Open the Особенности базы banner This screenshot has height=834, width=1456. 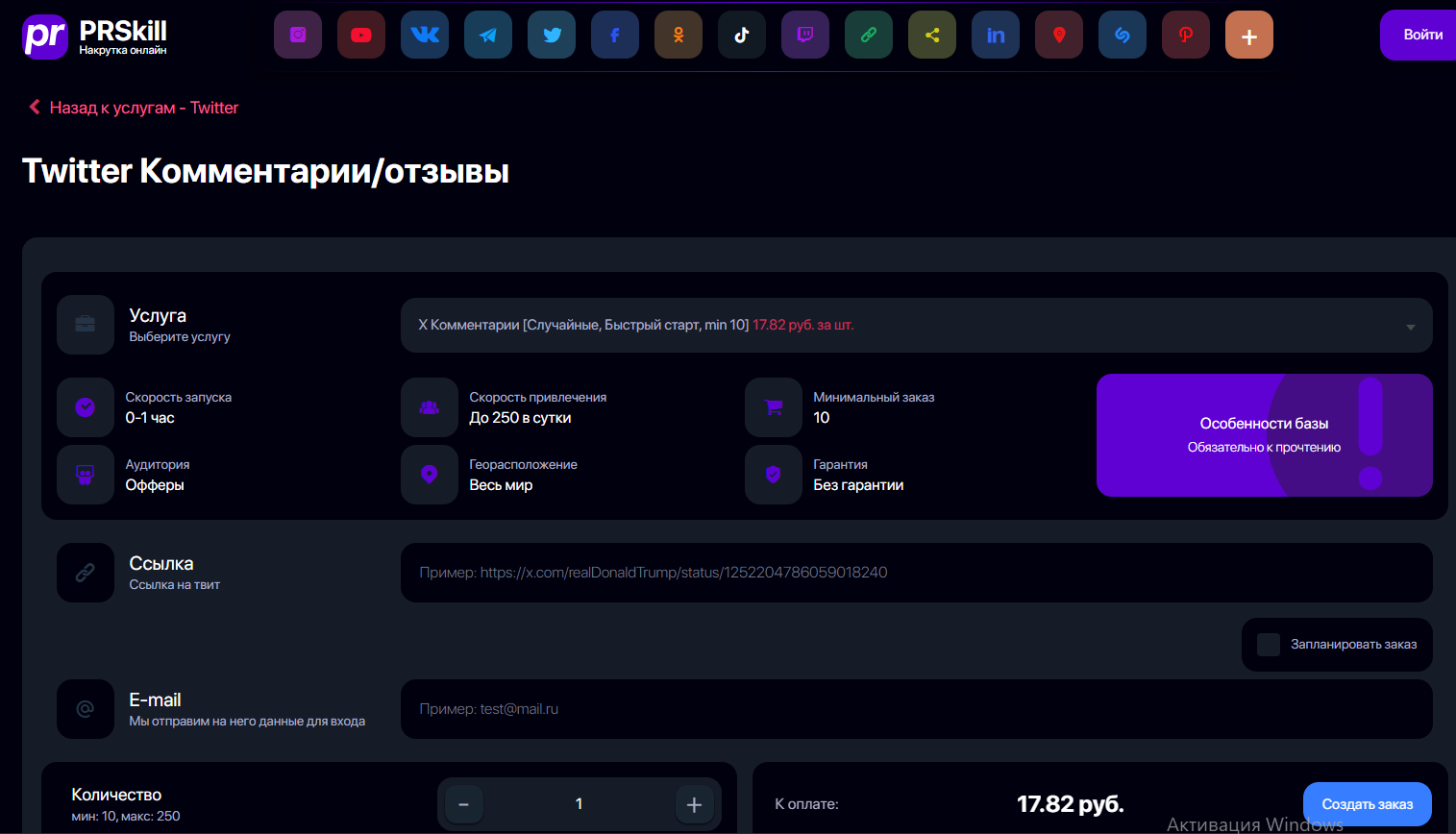click(1265, 435)
